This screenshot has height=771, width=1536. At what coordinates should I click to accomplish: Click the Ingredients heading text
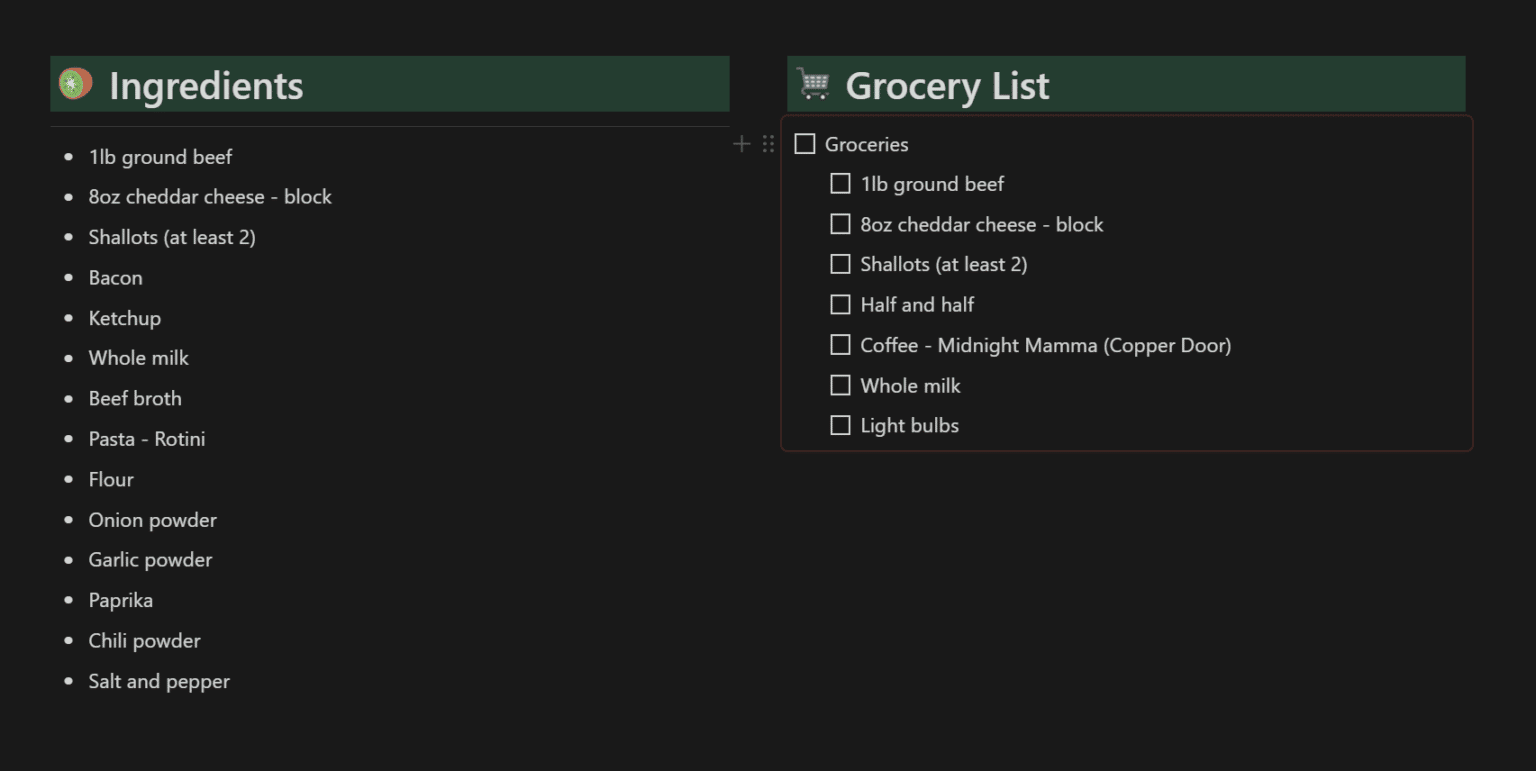coord(206,86)
